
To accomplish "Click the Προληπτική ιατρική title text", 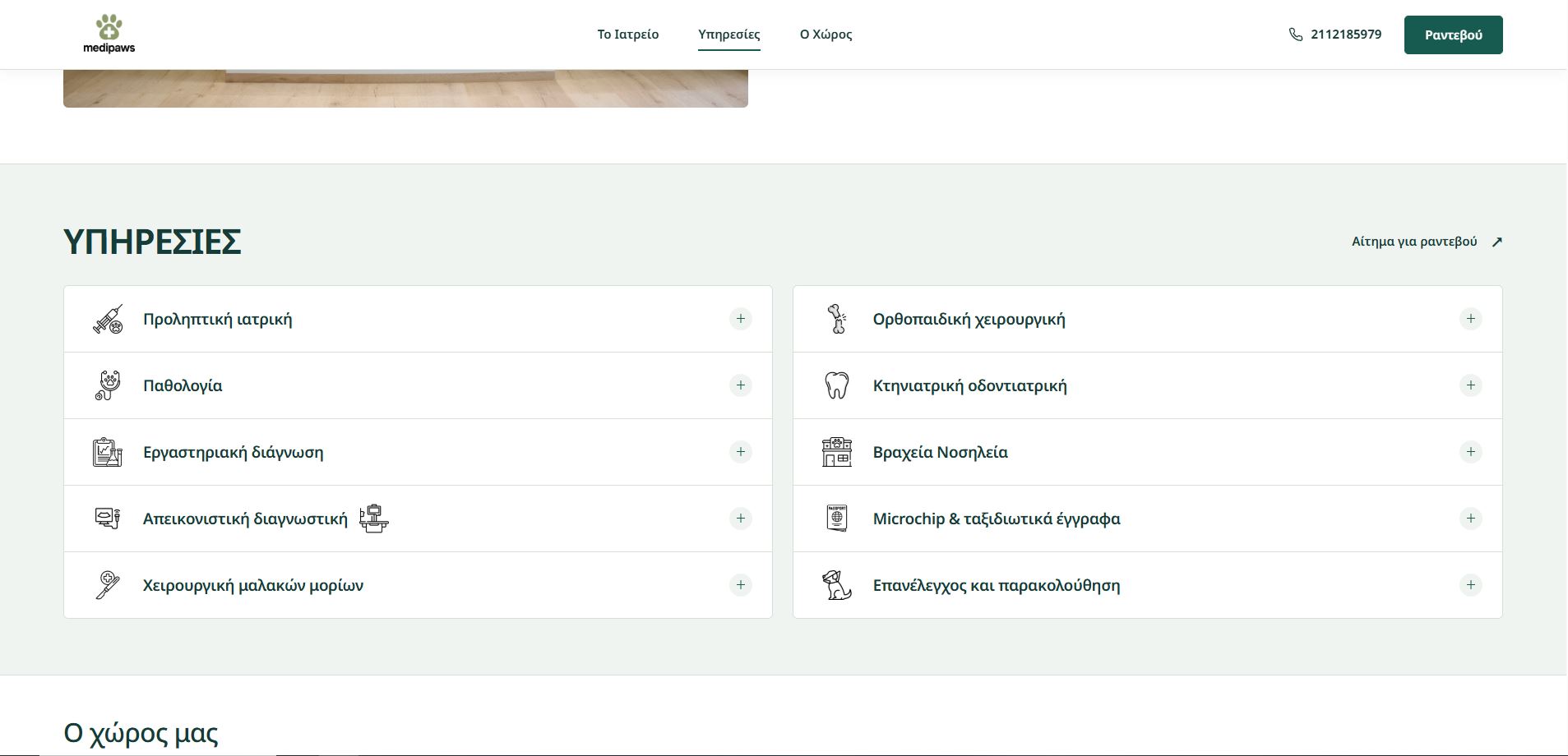I will click(218, 319).
